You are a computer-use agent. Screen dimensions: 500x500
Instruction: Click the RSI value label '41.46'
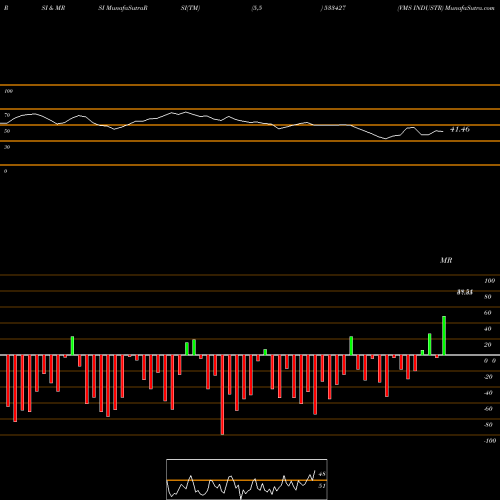click(460, 129)
